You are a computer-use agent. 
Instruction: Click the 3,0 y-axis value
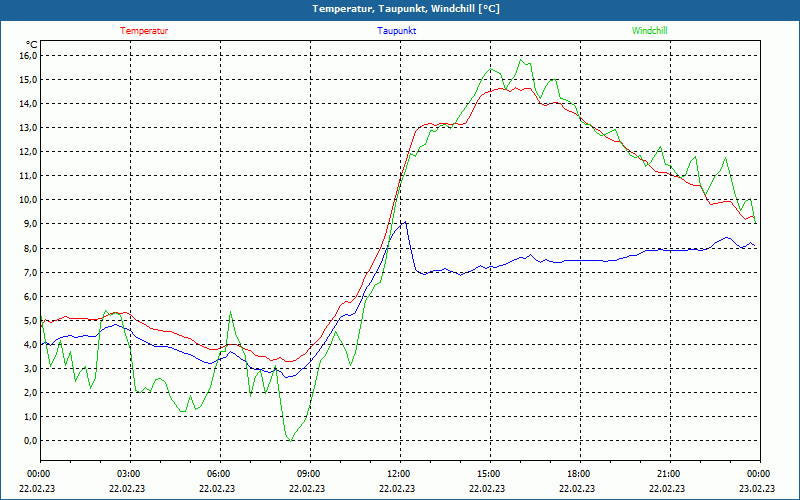coord(31,368)
